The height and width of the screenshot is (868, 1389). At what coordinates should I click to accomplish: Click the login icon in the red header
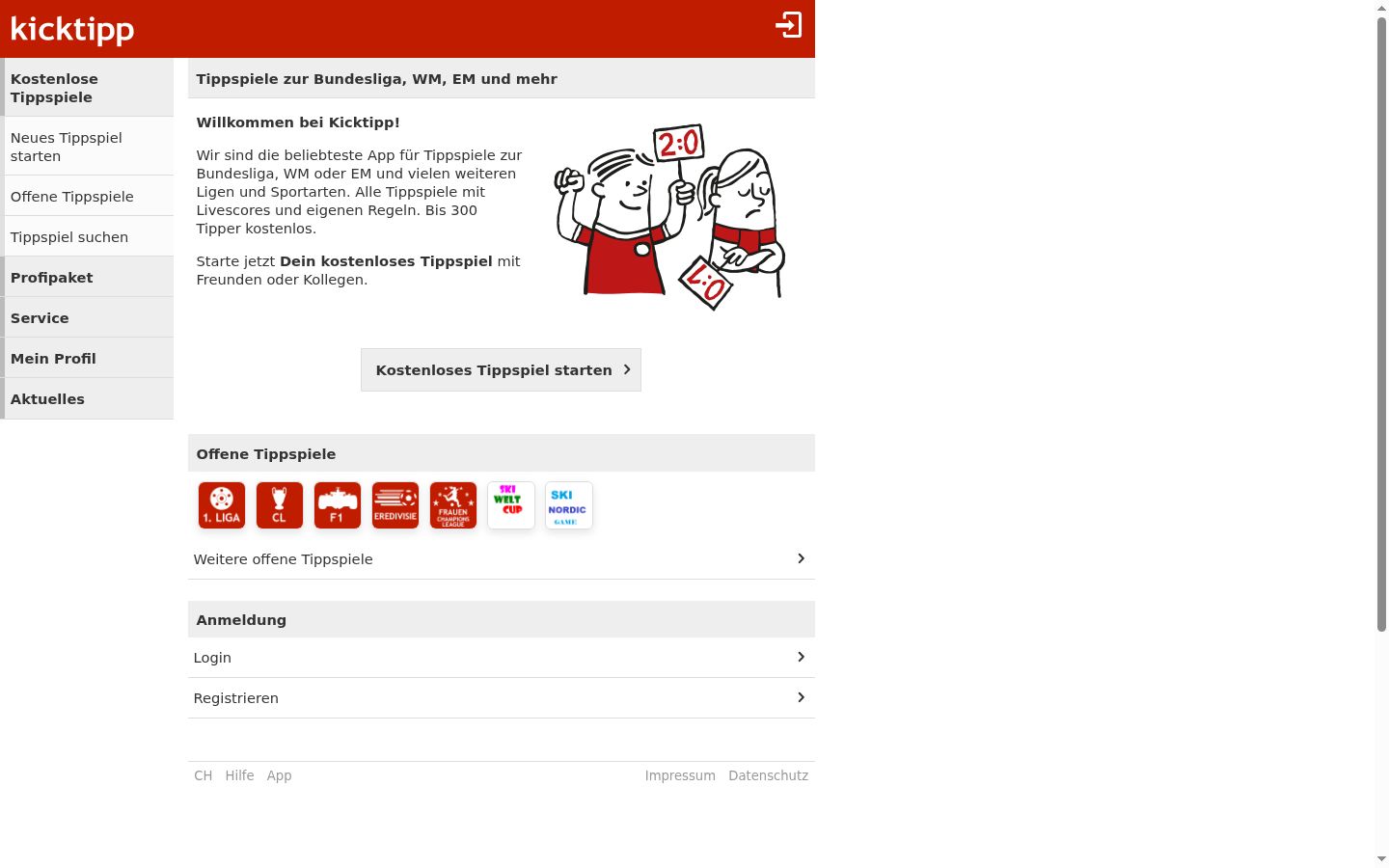tap(789, 25)
